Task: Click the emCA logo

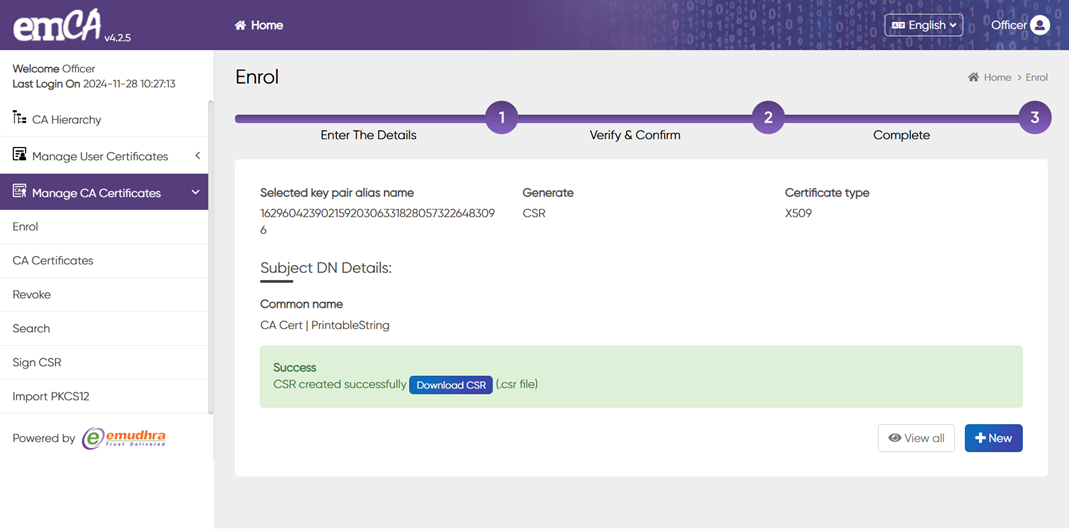Action: 58,27
